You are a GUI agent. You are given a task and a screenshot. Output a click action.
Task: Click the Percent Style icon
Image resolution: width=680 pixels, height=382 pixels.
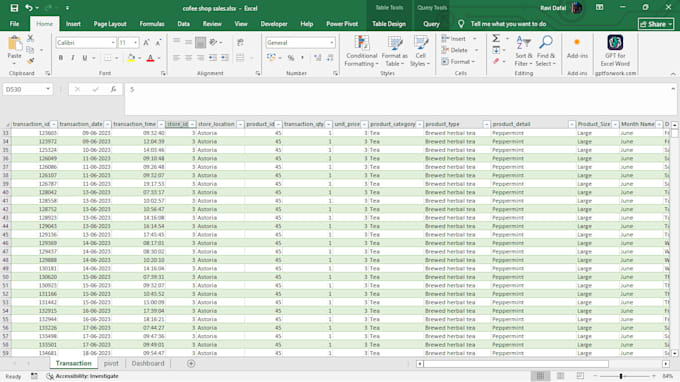point(291,58)
